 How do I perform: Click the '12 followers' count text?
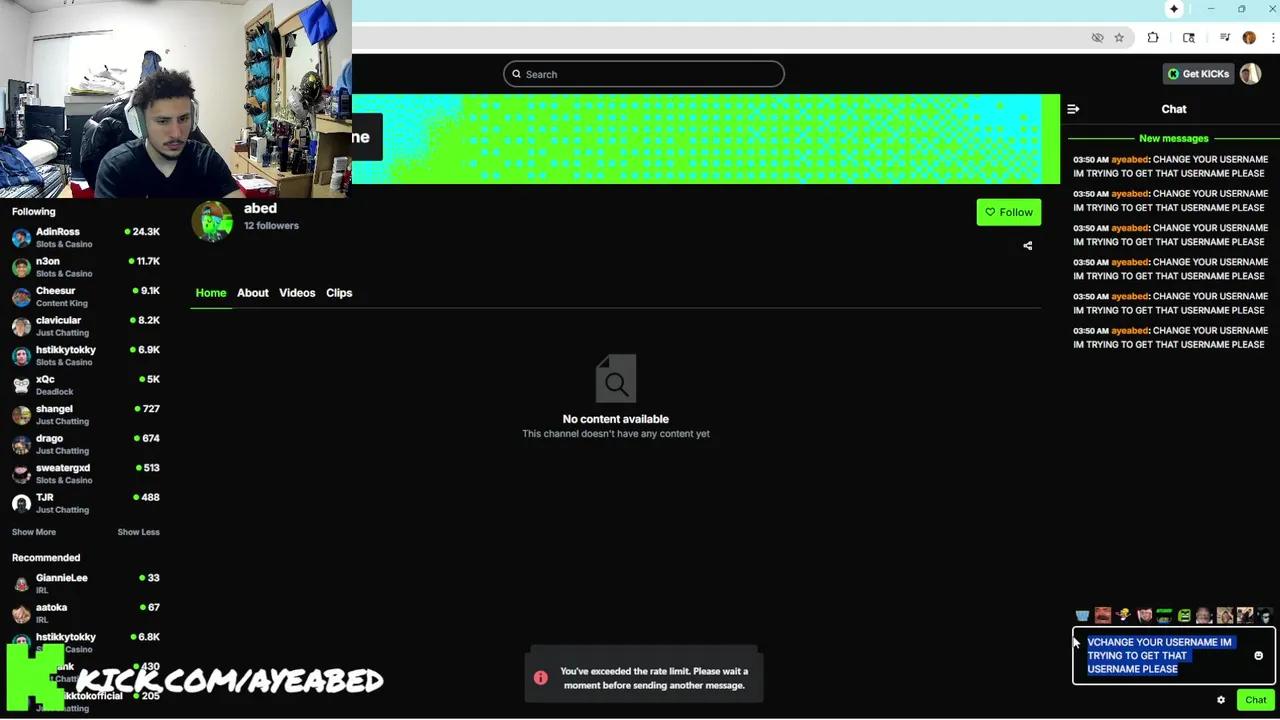click(271, 226)
